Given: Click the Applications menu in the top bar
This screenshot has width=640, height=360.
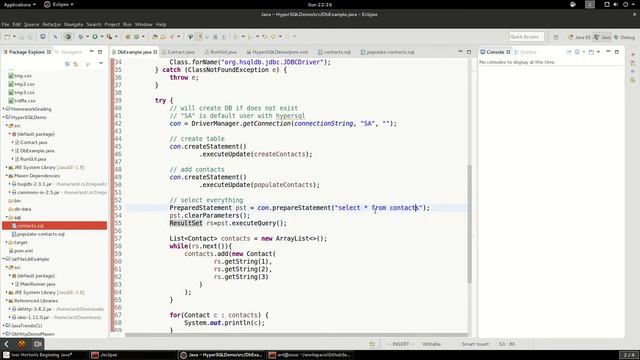Looking at the screenshot, I should [x=19, y=4].
